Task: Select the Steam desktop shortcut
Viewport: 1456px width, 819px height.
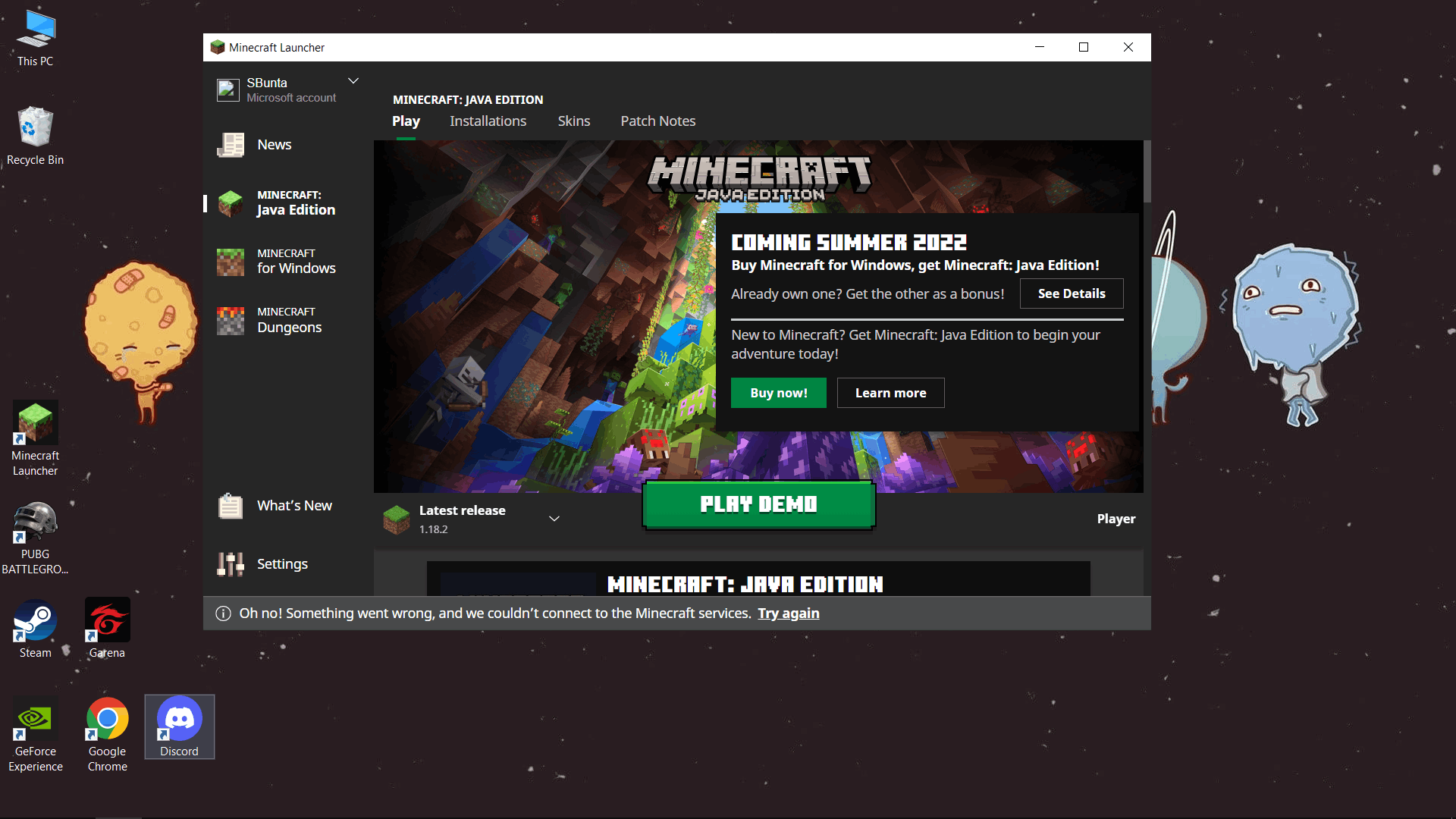Action: pos(36,629)
